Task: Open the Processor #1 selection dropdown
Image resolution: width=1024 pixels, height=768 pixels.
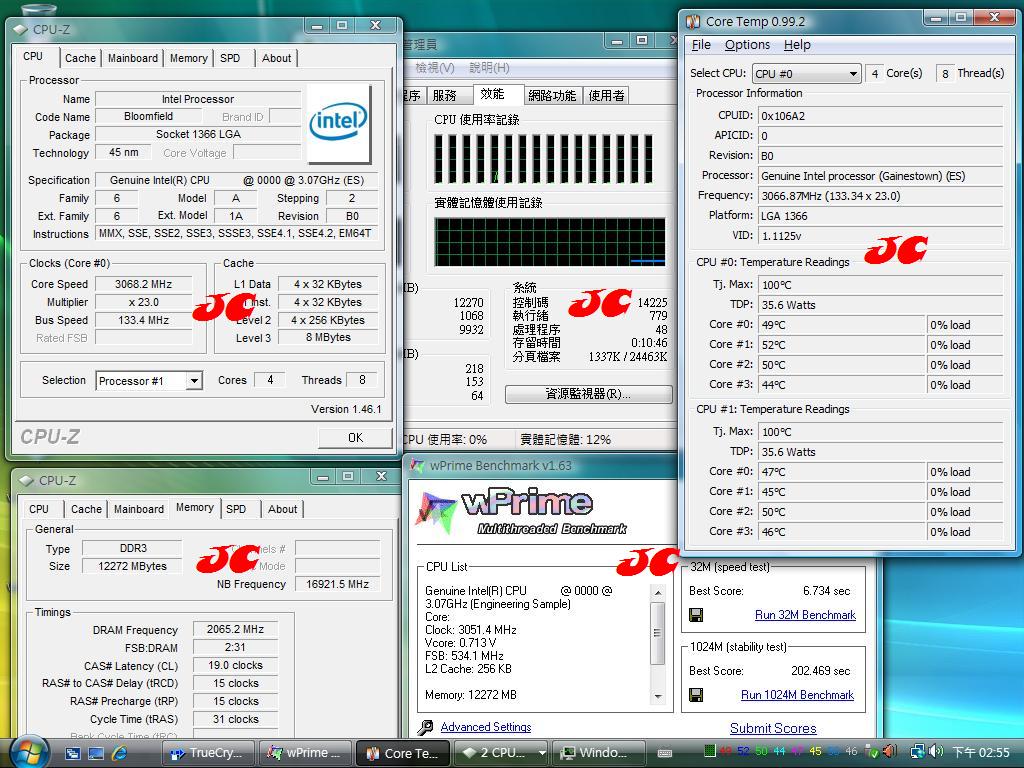Action: coord(149,381)
